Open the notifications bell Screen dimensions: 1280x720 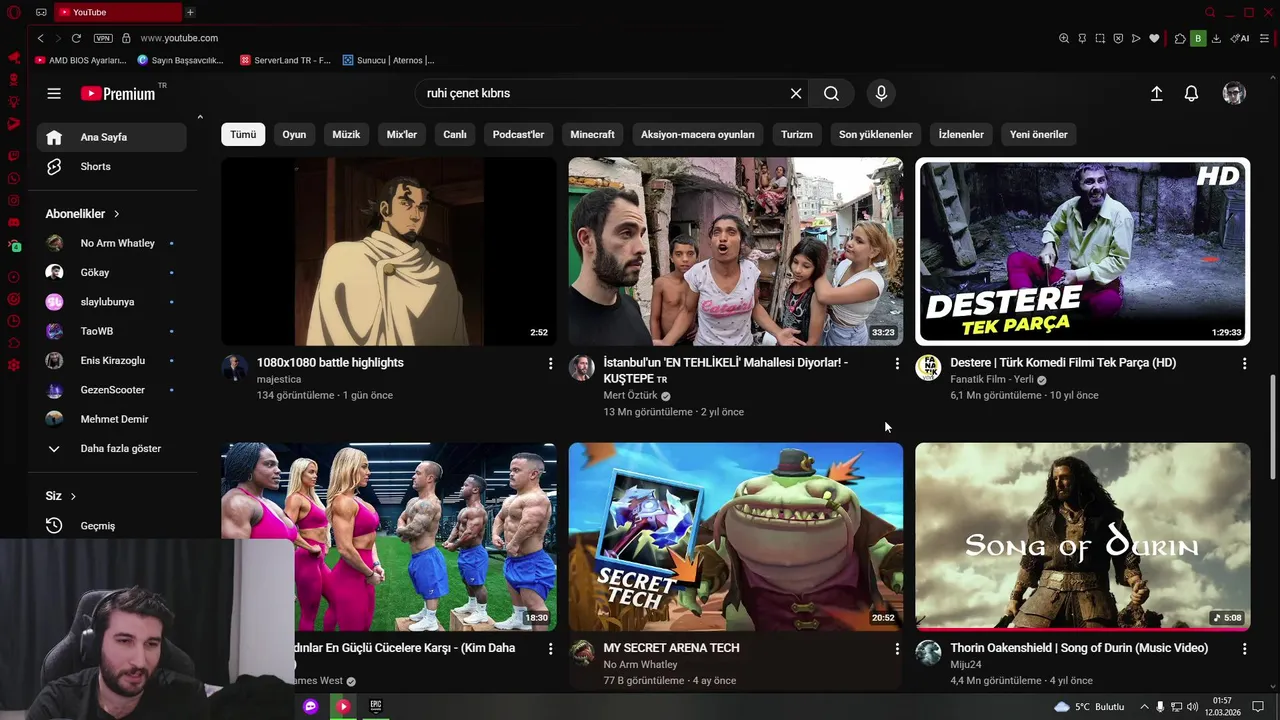click(x=1191, y=93)
